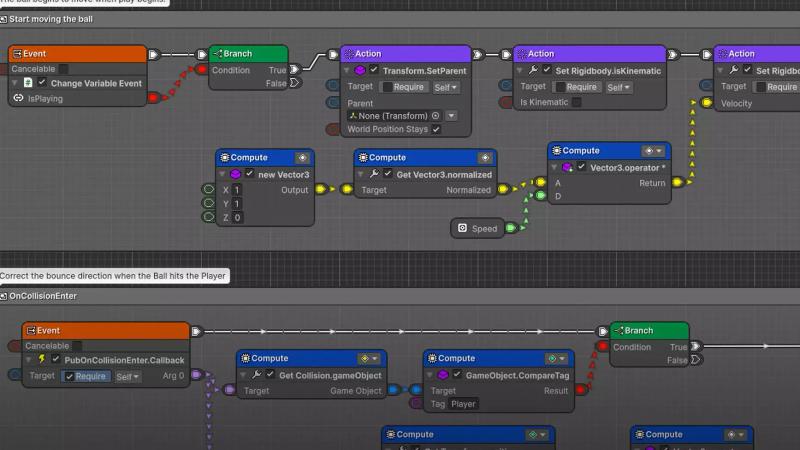Collapse the new Vector3 foldout arrow

pos(222,174)
